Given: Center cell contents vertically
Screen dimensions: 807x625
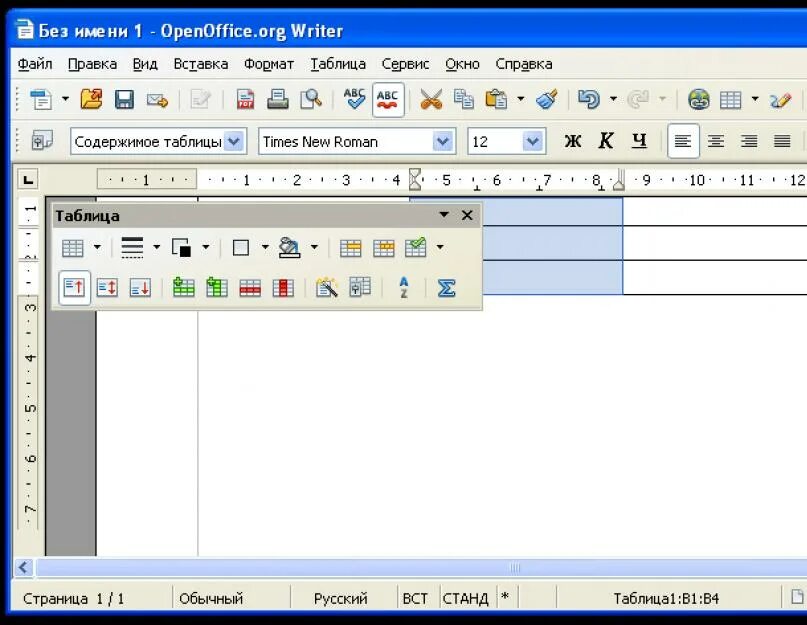Looking at the screenshot, I should click(107, 287).
